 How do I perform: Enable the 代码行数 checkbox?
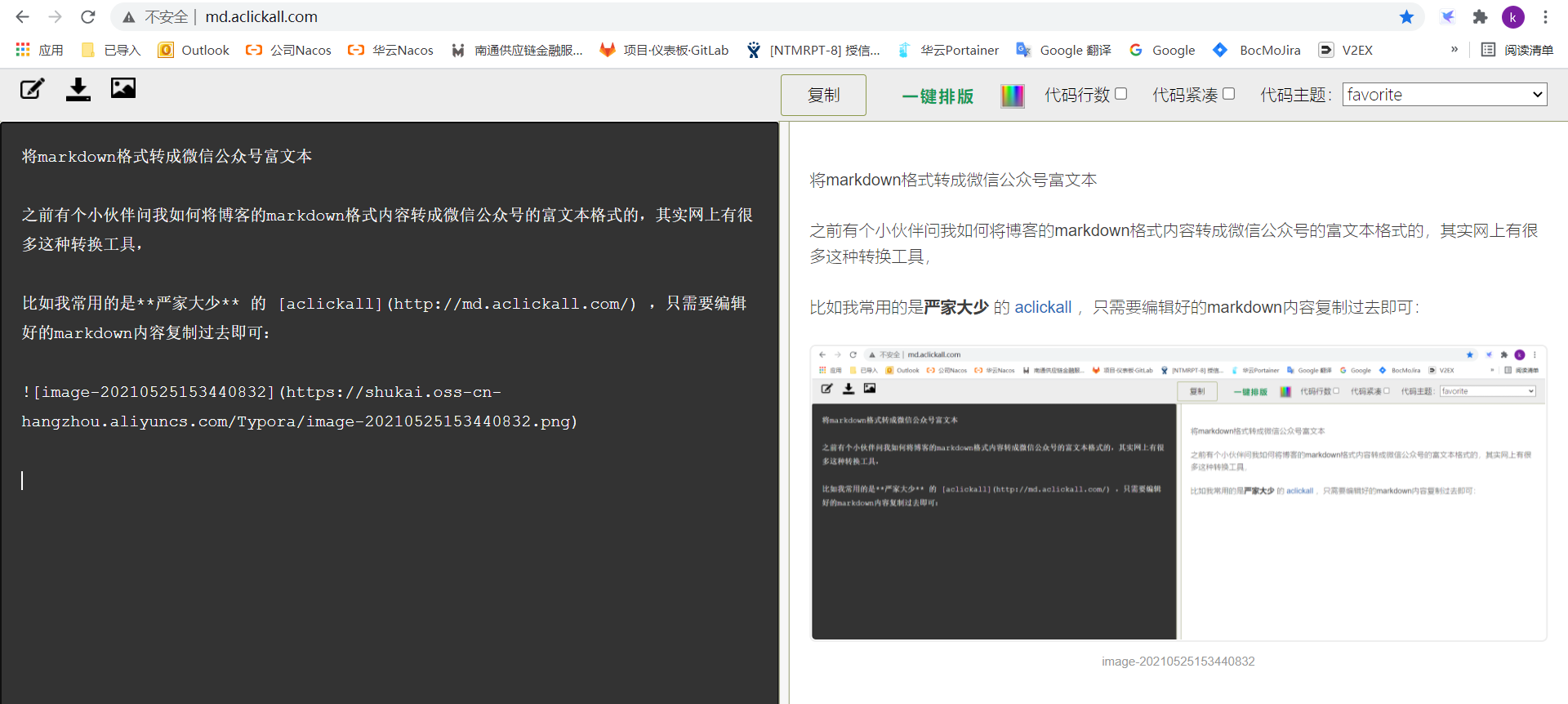click(1121, 94)
